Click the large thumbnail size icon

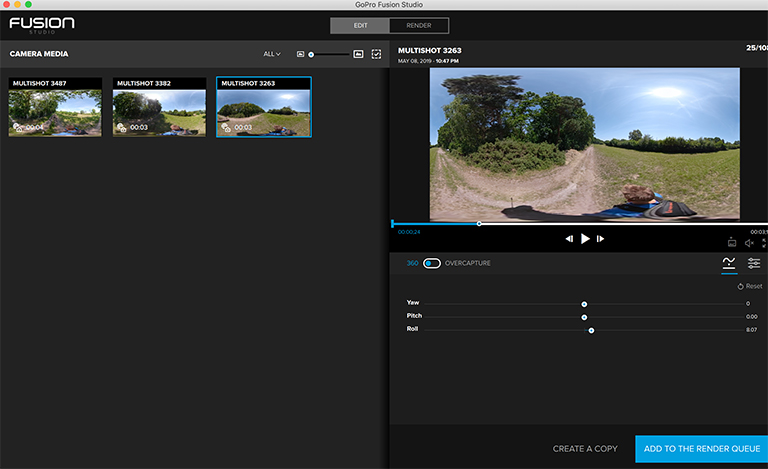[359, 54]
